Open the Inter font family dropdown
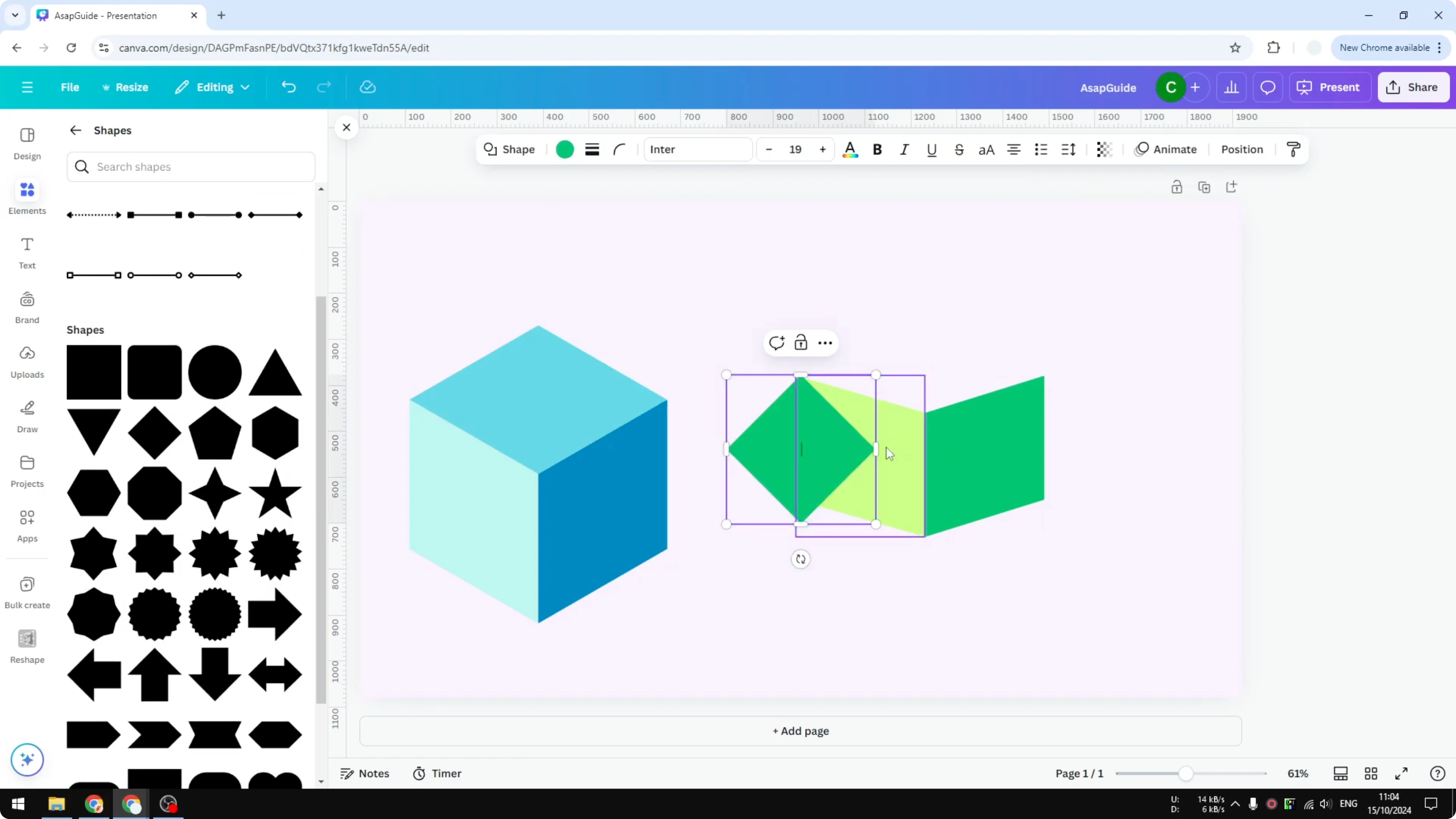Image resolution: width=1456 pixels, height=819 pixels. tap(698, 149)
